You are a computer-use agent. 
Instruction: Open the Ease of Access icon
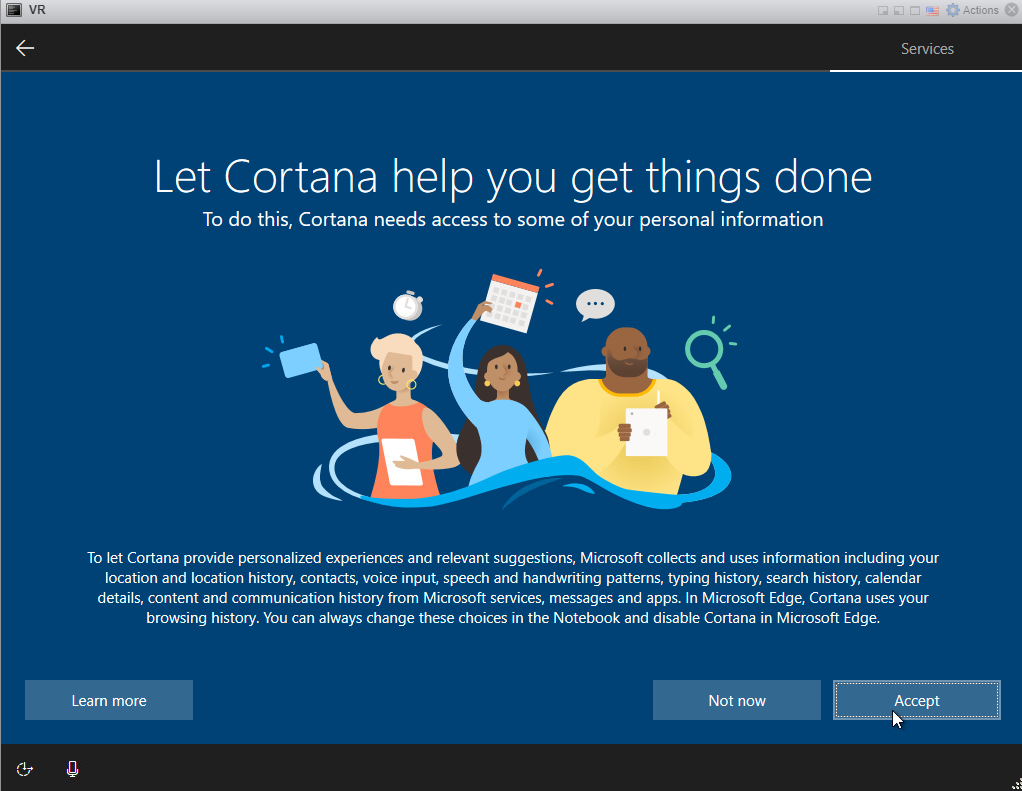point(25,769)
